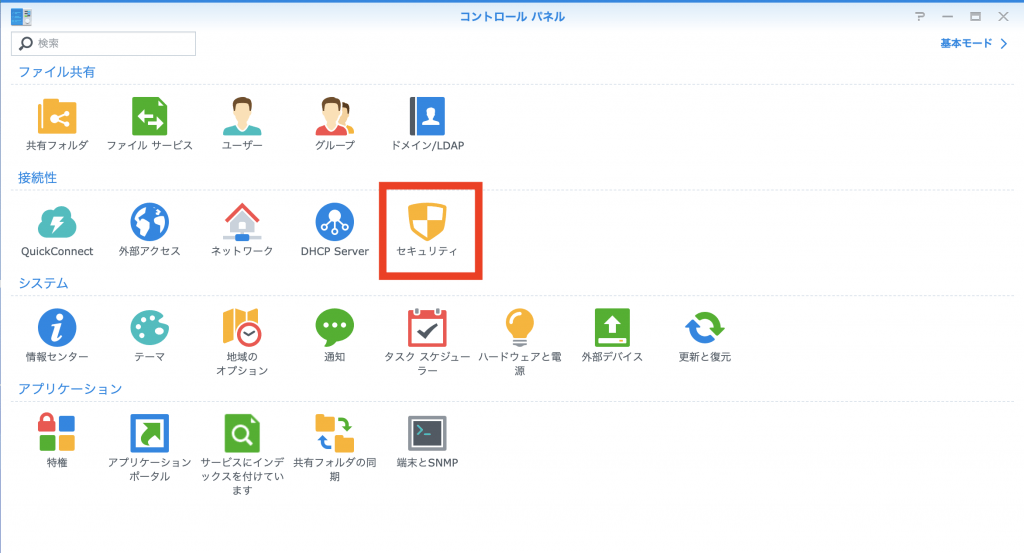Image resolution: width=1024 pixels, height=553 pixels.
Task: Open 更新と復元 update and restore
Action: [x=704, y=328]
